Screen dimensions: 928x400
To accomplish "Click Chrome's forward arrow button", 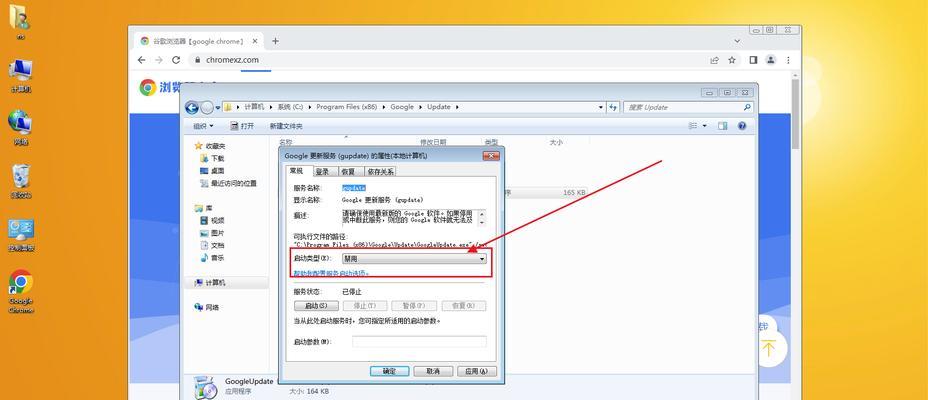I will 159,60.
